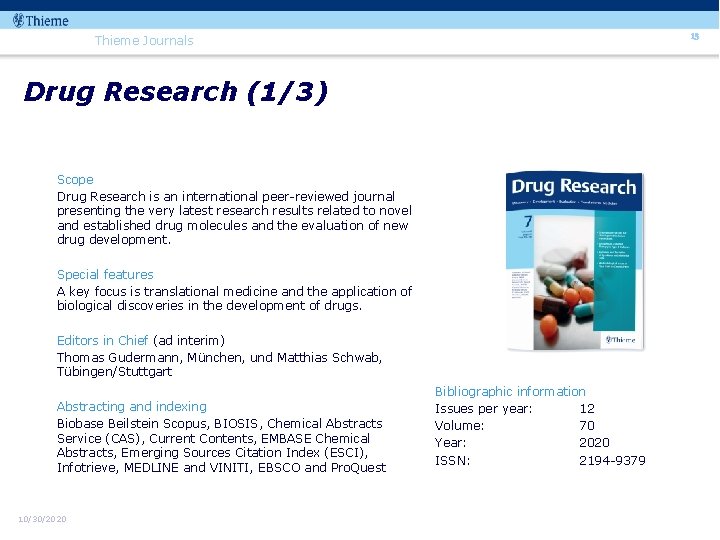720x540 pixels.
Task: Click the issue number 7 on the cover
Action: [x=528, y=222]
